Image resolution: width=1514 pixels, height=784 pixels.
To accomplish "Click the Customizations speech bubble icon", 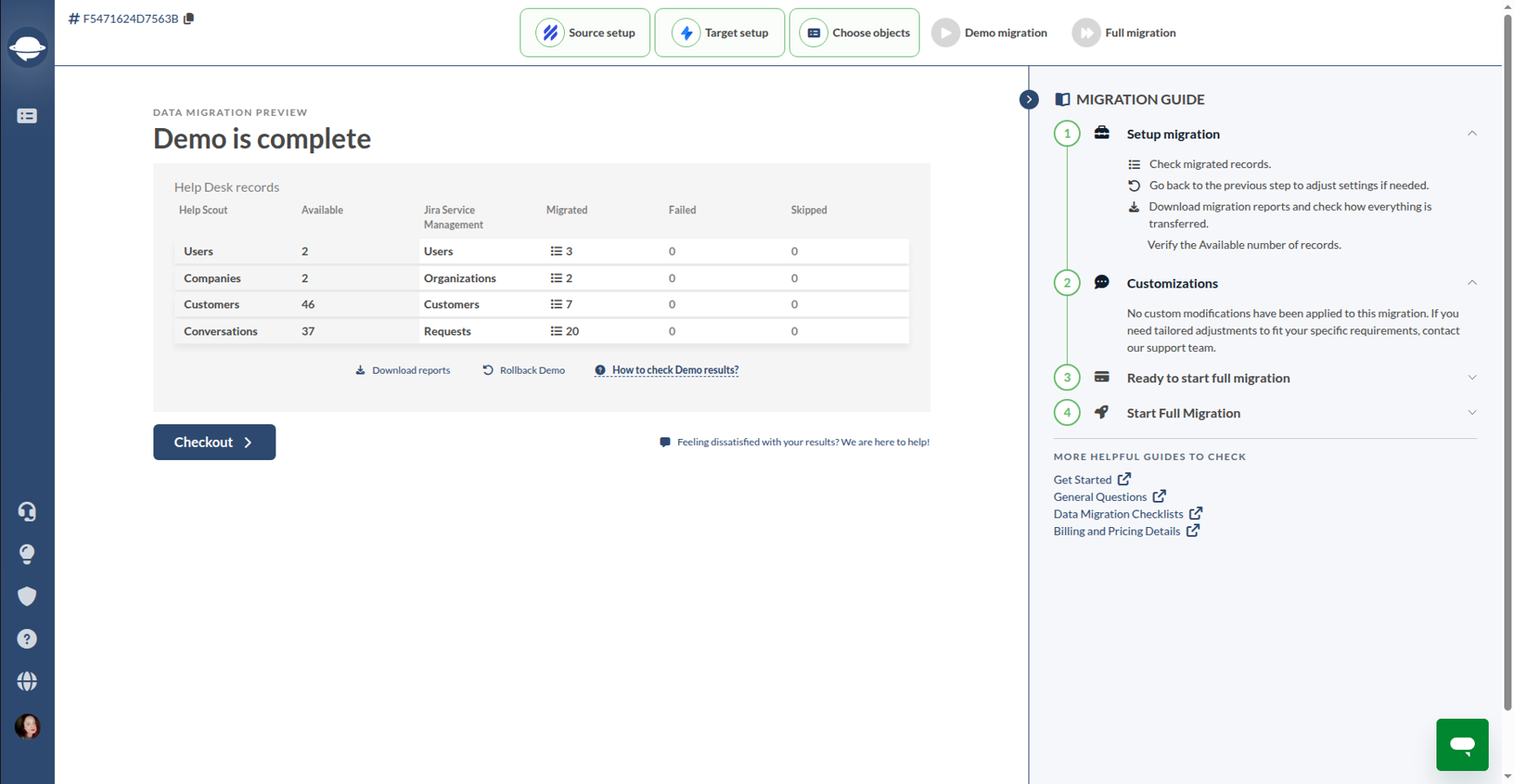I will [x=1102, y=282].
